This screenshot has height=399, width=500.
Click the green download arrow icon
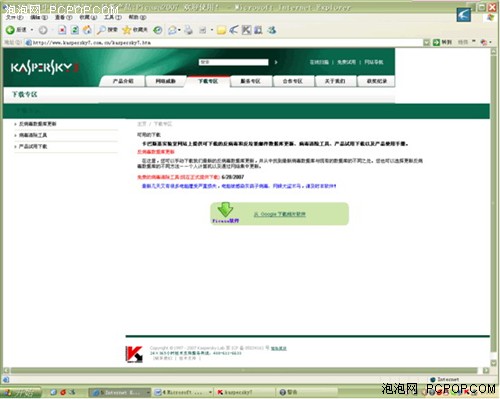coord(225,210)
